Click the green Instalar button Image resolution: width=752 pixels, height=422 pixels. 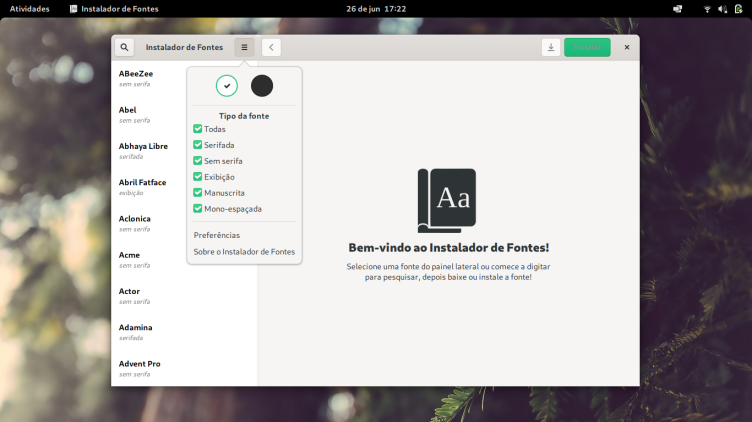click(x=587, y=47)
